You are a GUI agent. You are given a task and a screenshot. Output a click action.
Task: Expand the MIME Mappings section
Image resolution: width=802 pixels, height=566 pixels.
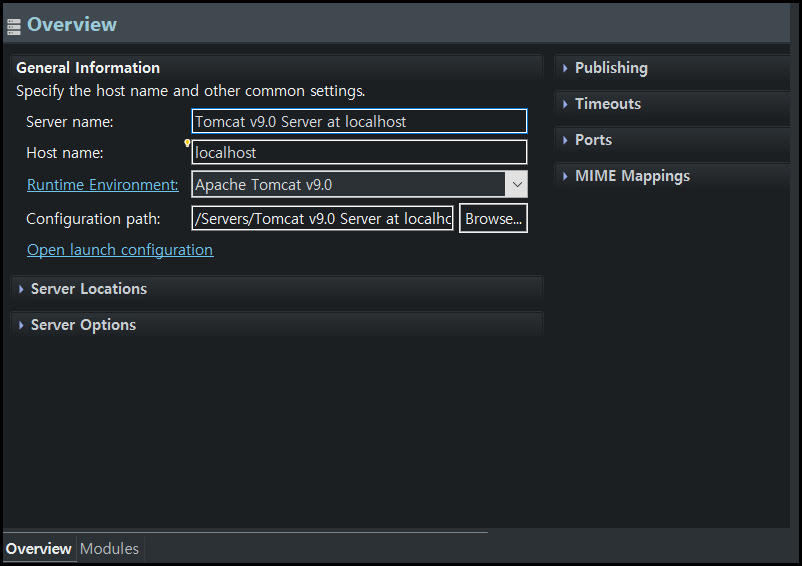pos(565,176)
